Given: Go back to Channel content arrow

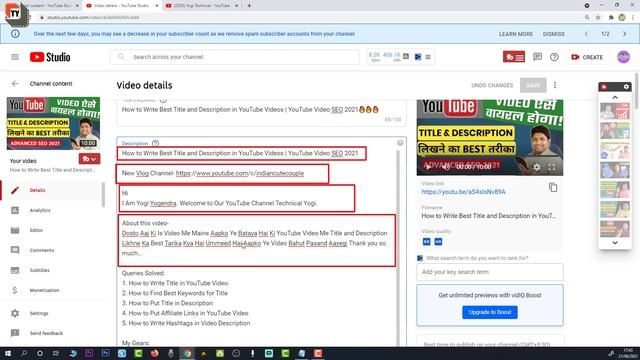Looking at the screenshot, I should click(x=15, y=84).
